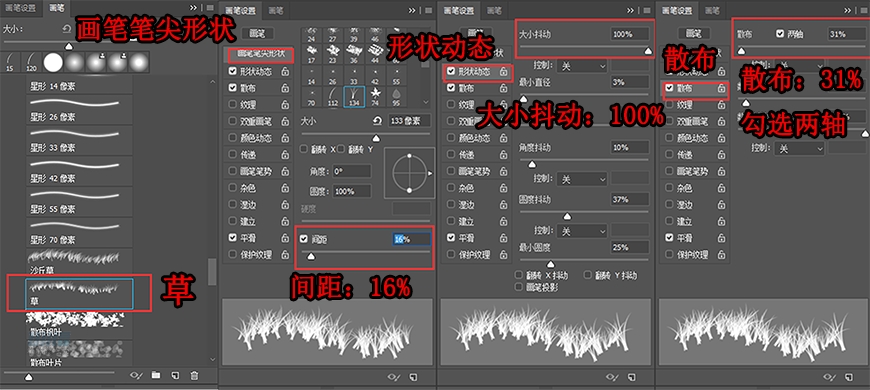Click lock icon beside 传递 in tip shape panel
870x390 pixels.
[284, 155]
